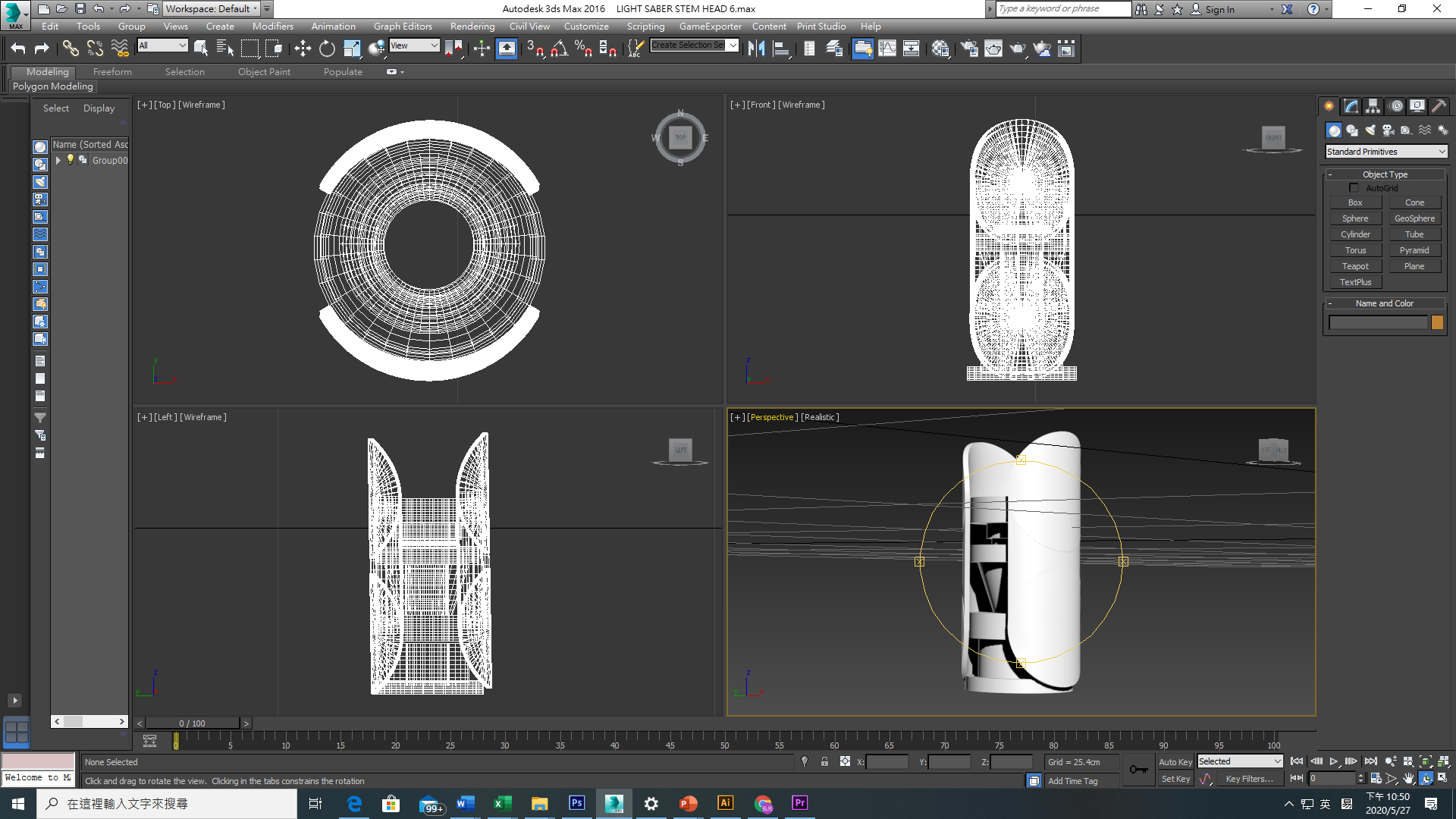This screenshot has width=1456, height=819.
Task: Select the Rectangular Selection Region tool
Action: [249, 49]
